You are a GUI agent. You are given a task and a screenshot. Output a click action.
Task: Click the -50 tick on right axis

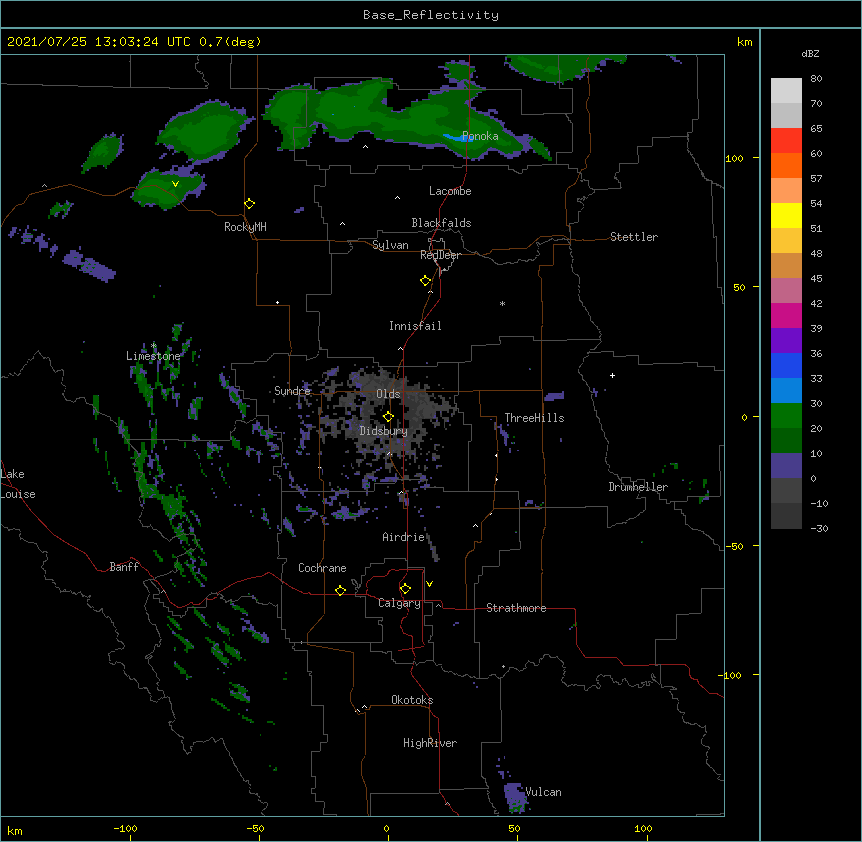click(x=734, y=546)
